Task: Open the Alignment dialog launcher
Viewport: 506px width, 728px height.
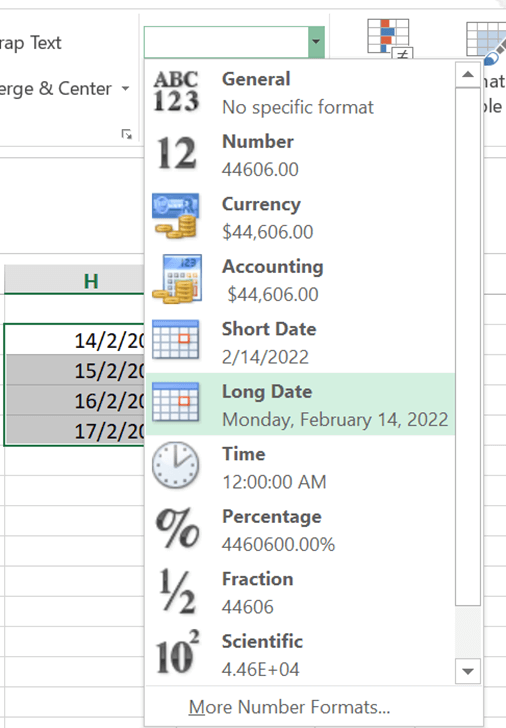Action: click(x=127, y=134)
